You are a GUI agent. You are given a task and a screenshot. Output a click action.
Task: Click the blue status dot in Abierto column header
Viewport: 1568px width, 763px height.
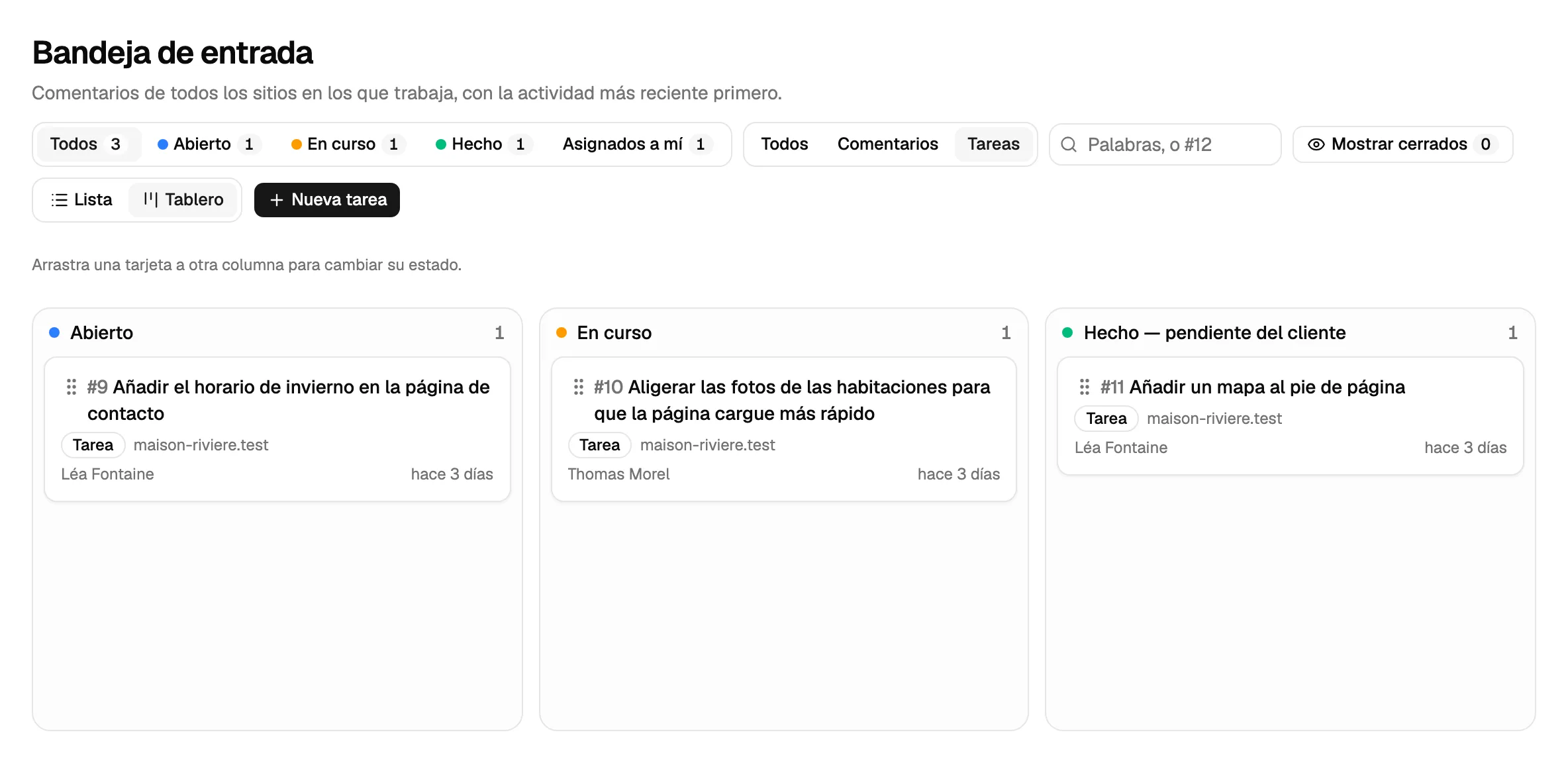pyautogui.click(x=55, y=332)
